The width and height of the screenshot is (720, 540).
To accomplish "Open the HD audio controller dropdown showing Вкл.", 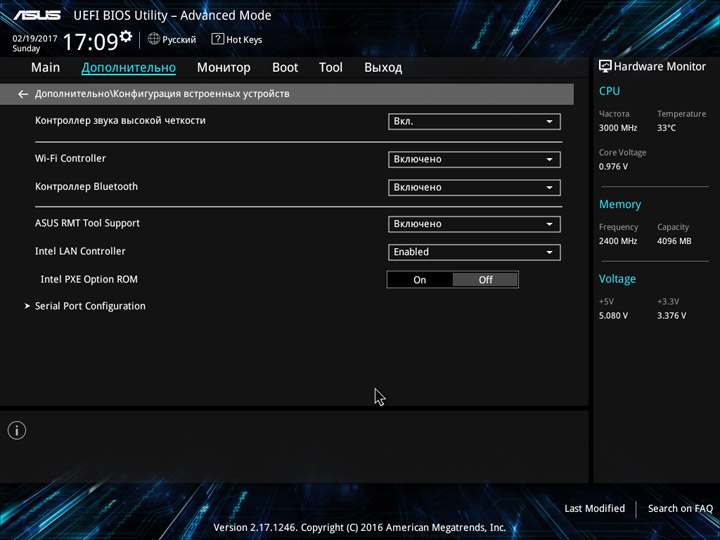I will point(474,122).
